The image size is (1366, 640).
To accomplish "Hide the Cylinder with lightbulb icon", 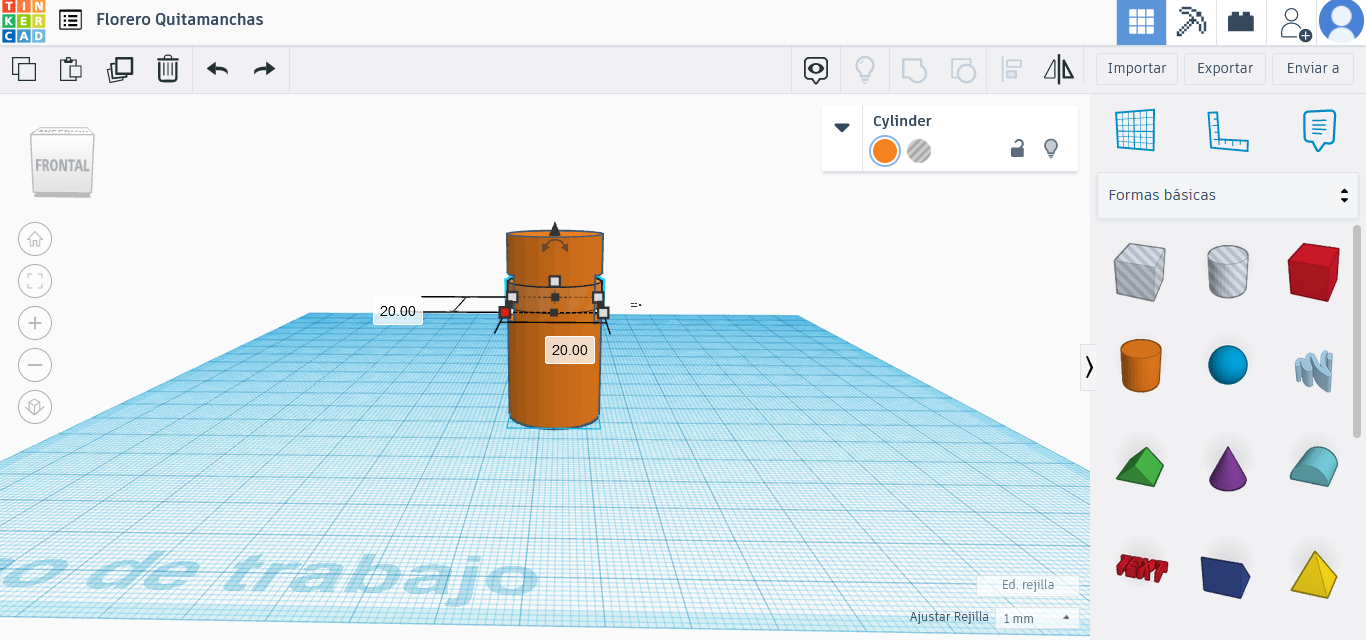I will (x=1051, y=149).
